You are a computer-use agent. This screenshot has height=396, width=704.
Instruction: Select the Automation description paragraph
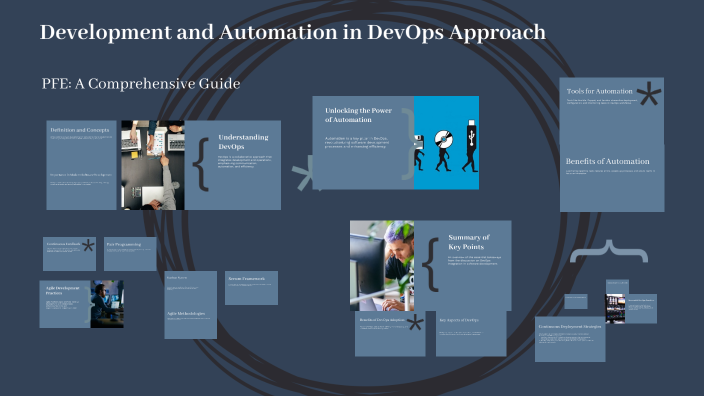(x=357, y=142)
